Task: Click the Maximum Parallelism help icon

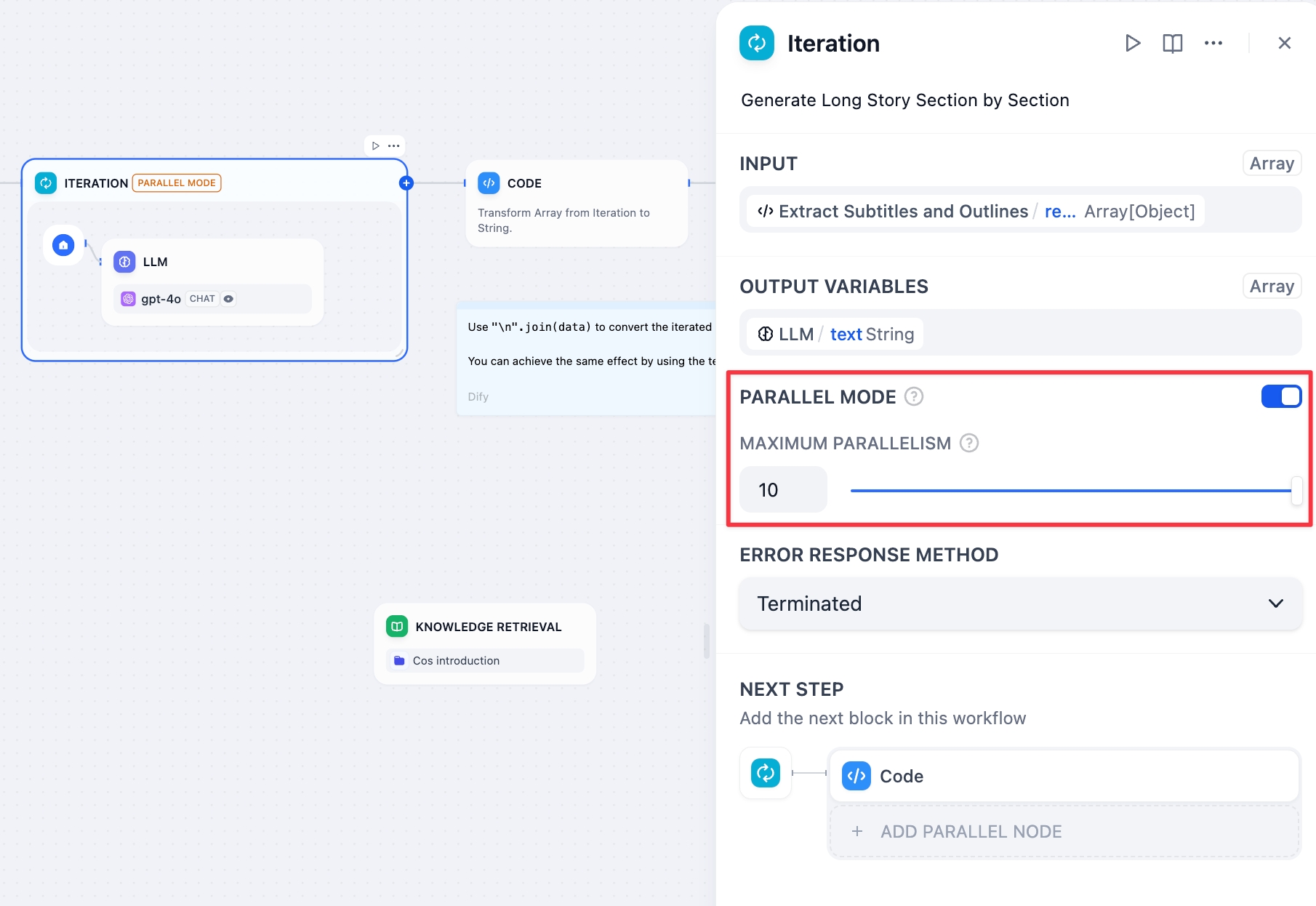Action: (968, 443)
